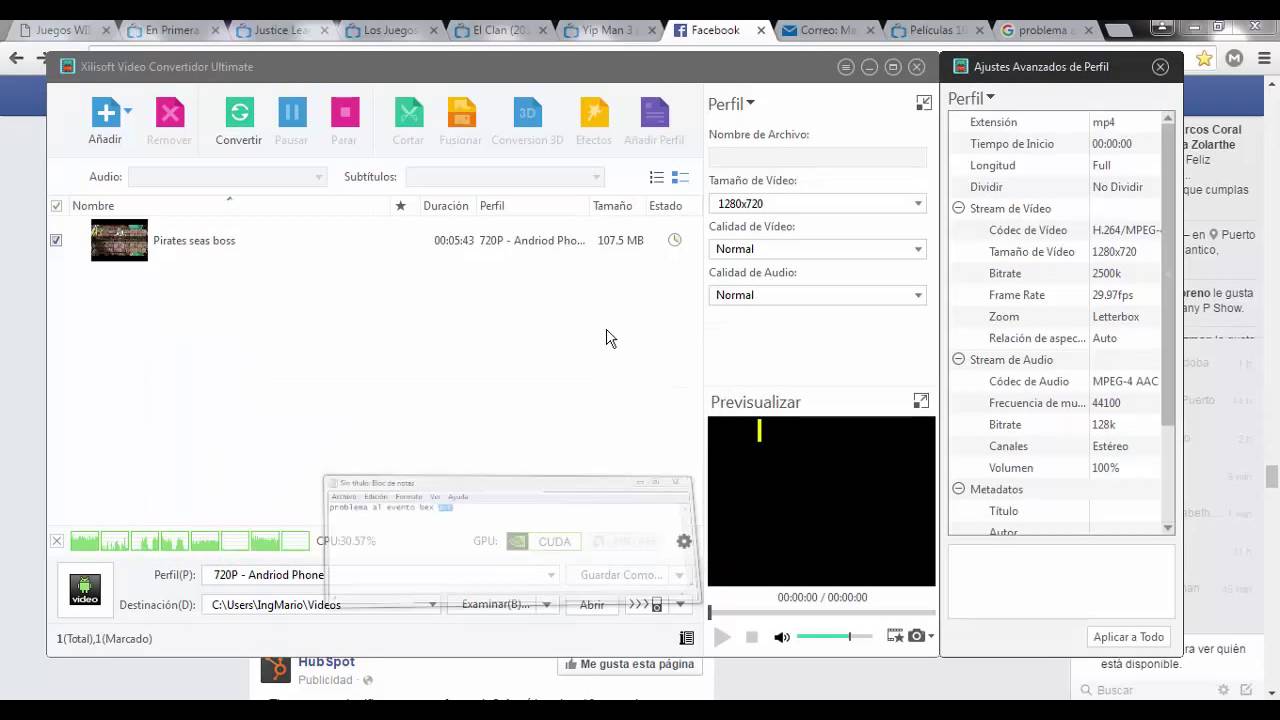This screenshot has width=1280, height=720.
Task: Collapse the Perfil panel with corner arrow icon
Action: 924,102
